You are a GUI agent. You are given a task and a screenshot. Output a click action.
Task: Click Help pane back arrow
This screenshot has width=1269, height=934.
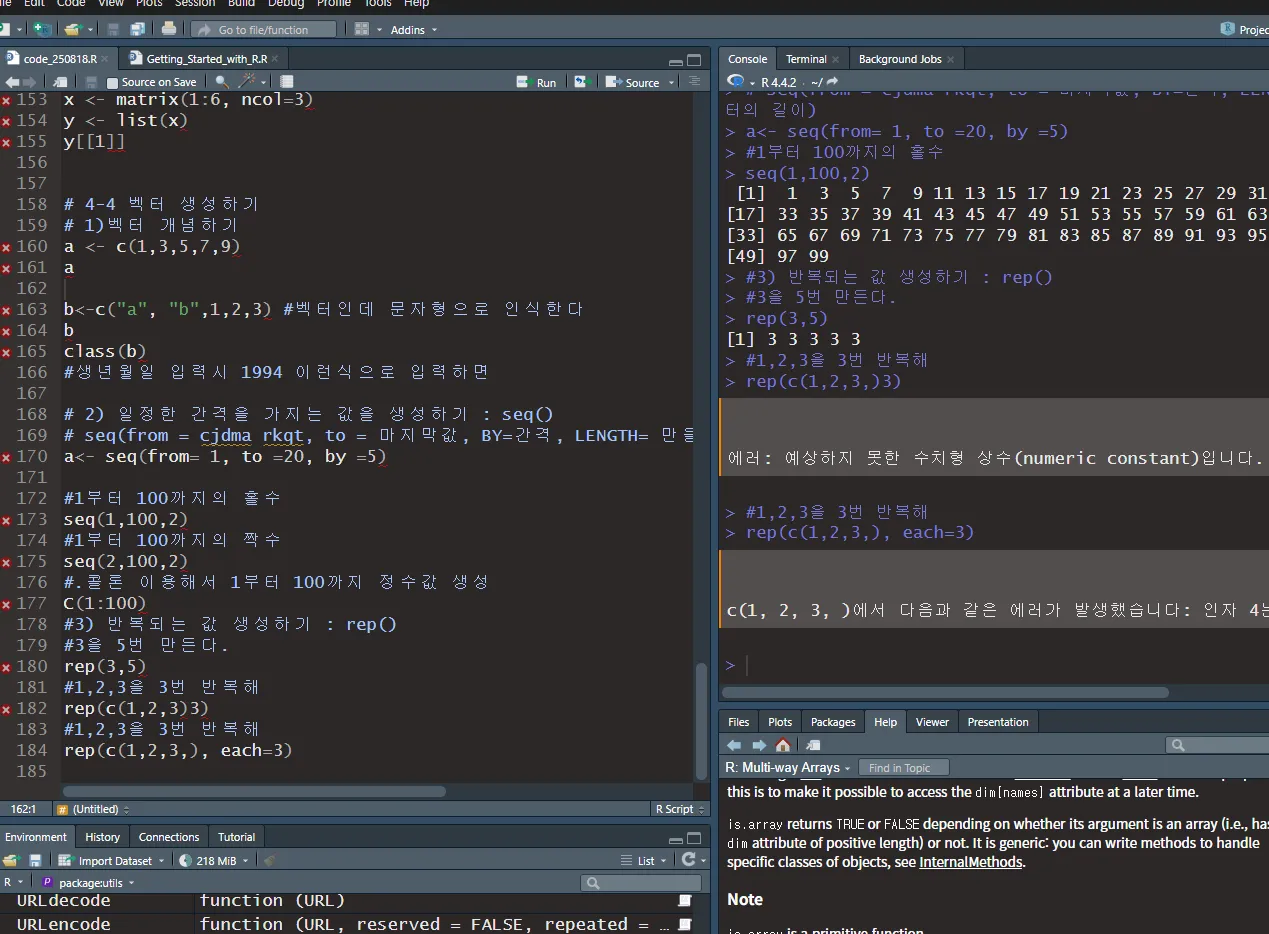click(x=735, y=745)
